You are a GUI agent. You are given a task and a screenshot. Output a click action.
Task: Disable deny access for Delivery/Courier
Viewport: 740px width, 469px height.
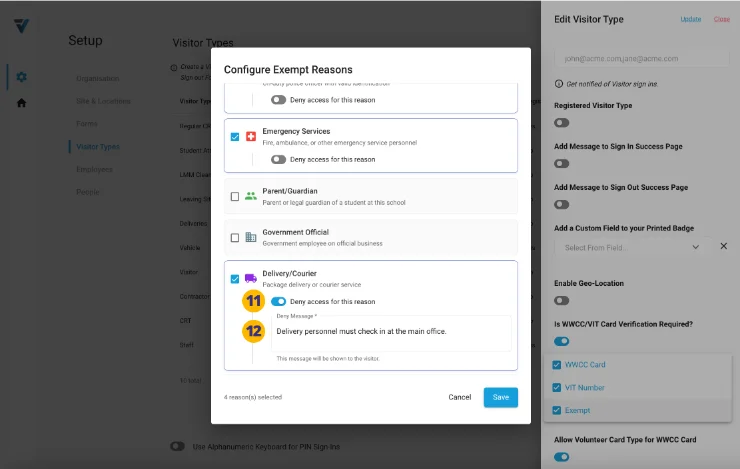tap(278, 301)
